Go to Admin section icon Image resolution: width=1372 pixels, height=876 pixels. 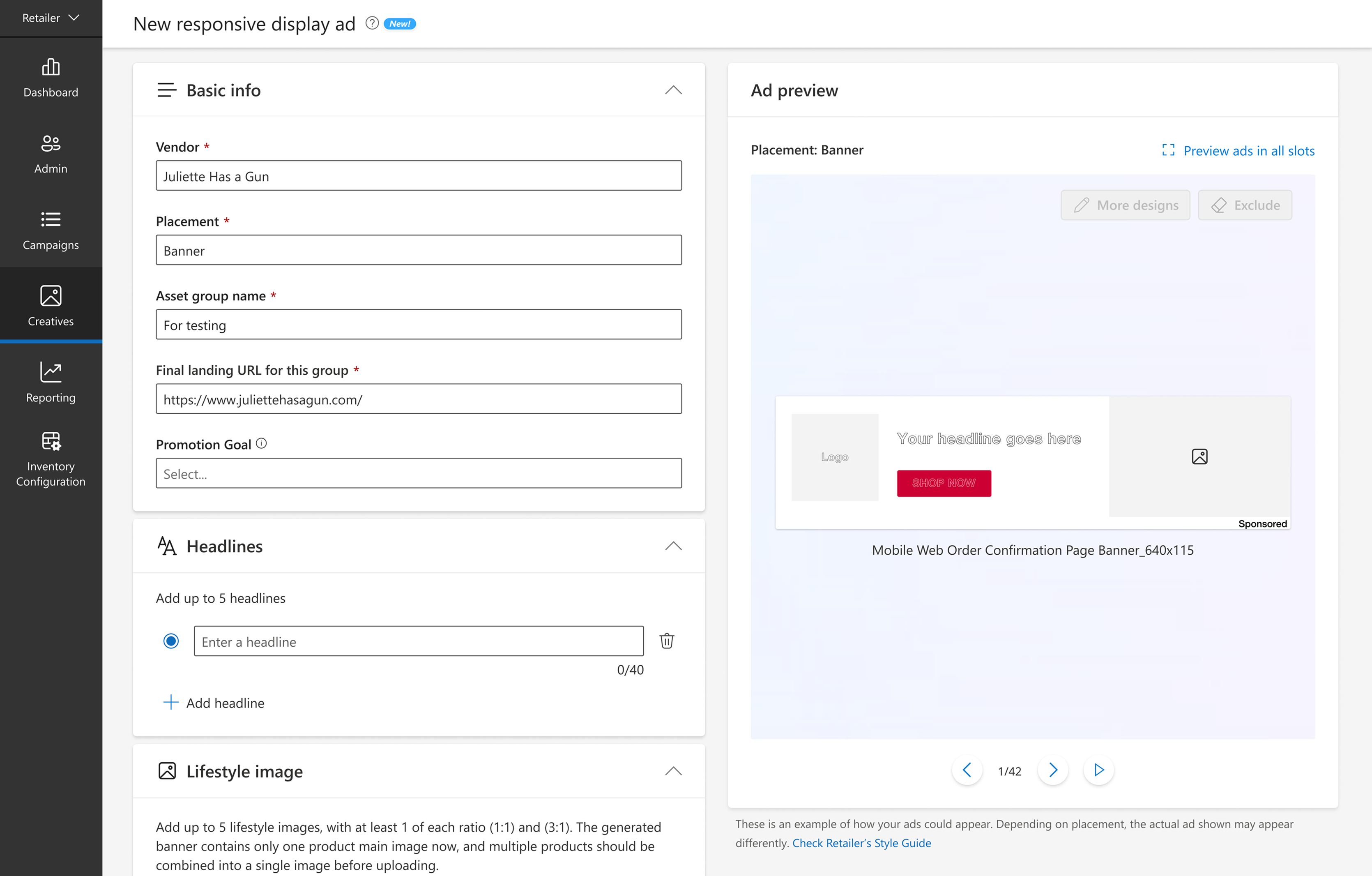coord(51,143)
